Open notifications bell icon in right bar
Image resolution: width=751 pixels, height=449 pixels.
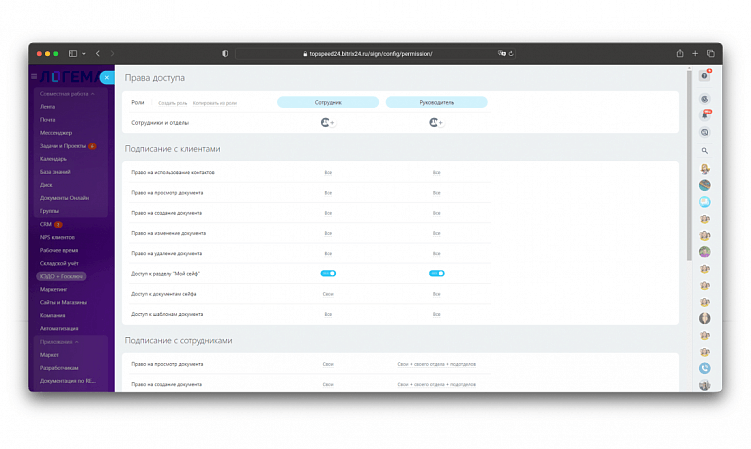(705, 115)
